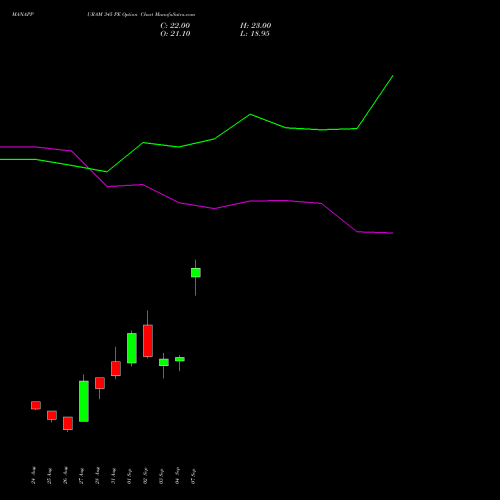The image size is (500, 500).
Task: Select the 07 Sep date label
Action: point(193,476)
